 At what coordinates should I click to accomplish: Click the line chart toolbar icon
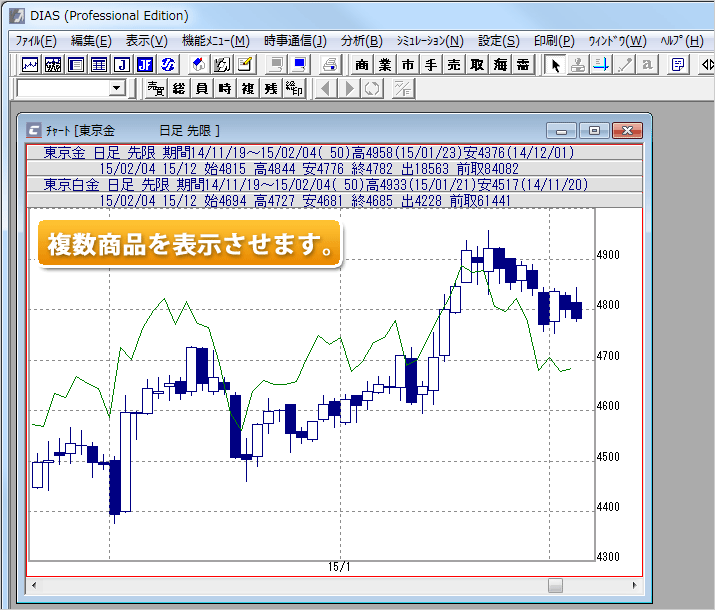coord(30,65)
